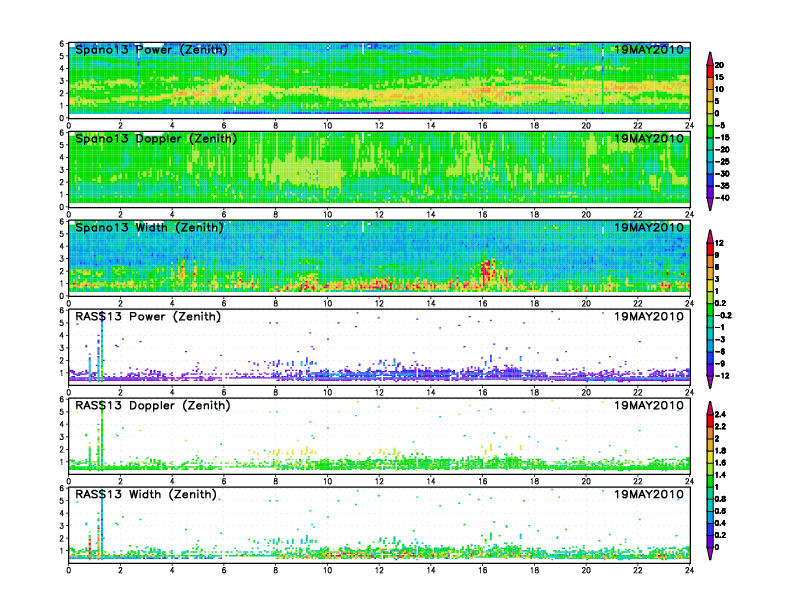This screenshot has width=792, height=612.
Task: Click the bottom arrow cap of the top colorbar
Action: pos(710,205)
